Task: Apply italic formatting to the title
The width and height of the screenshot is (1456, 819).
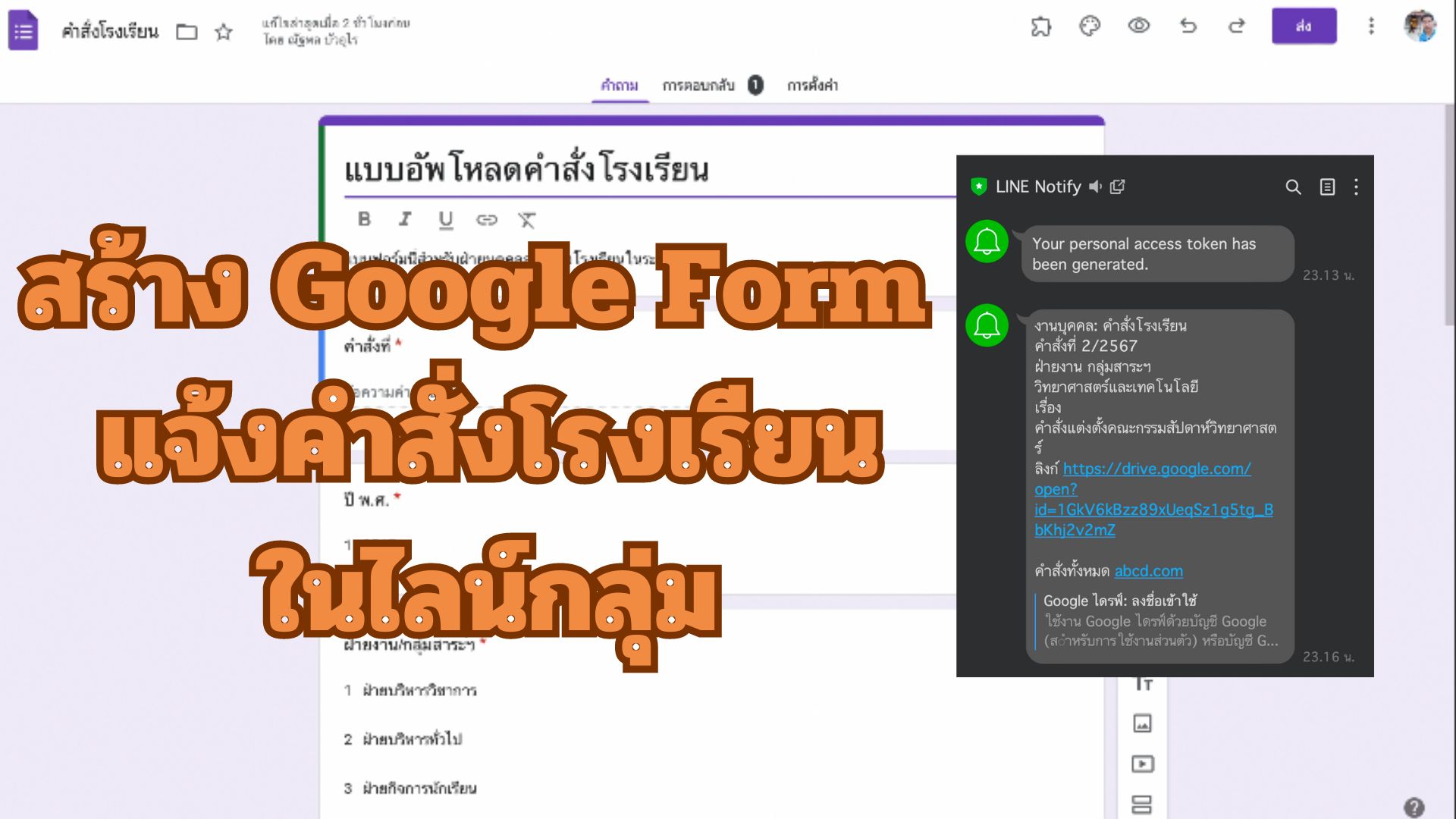Action: point(405,219)
